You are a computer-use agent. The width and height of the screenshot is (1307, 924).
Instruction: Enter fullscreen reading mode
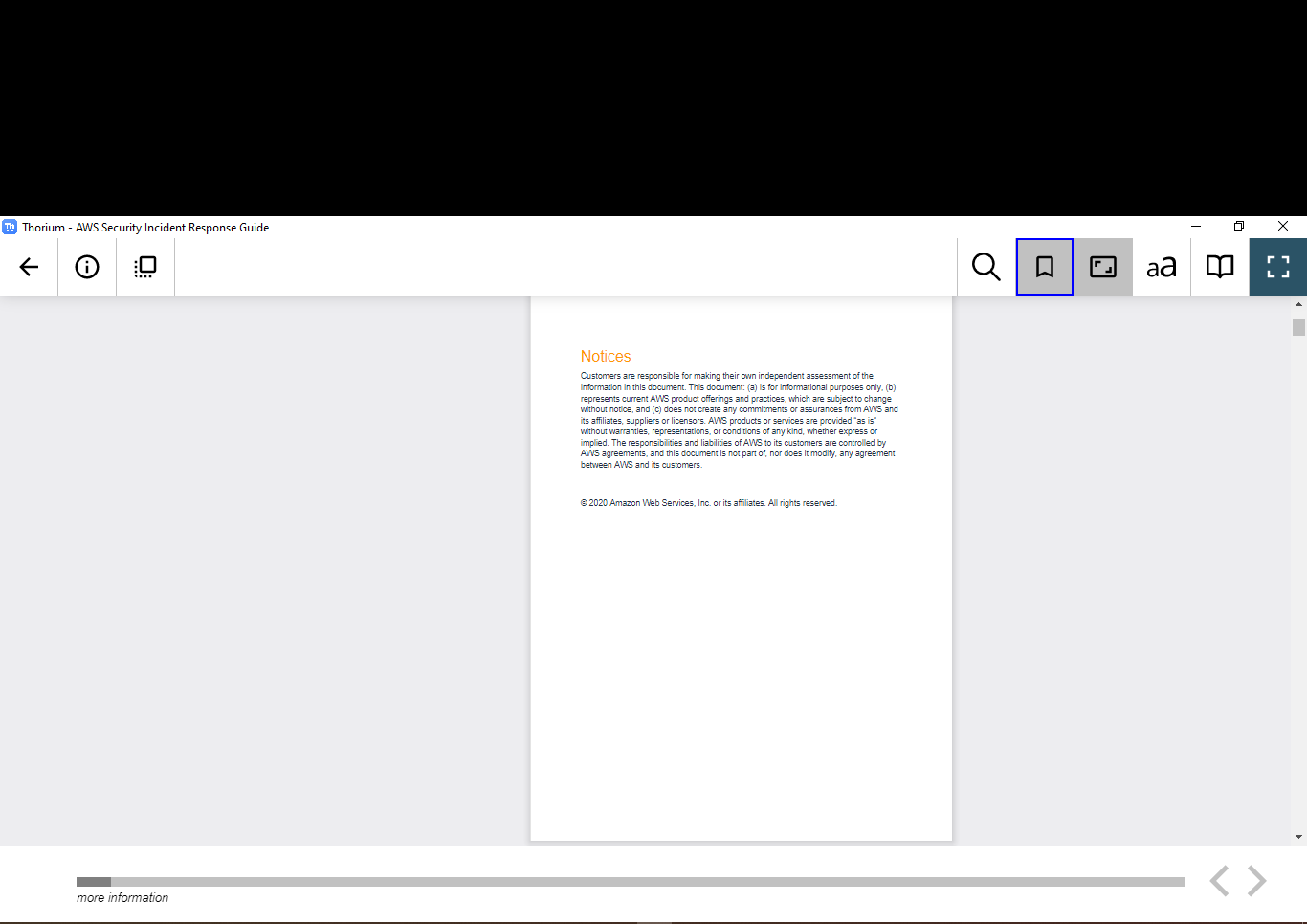point(1277,267)
